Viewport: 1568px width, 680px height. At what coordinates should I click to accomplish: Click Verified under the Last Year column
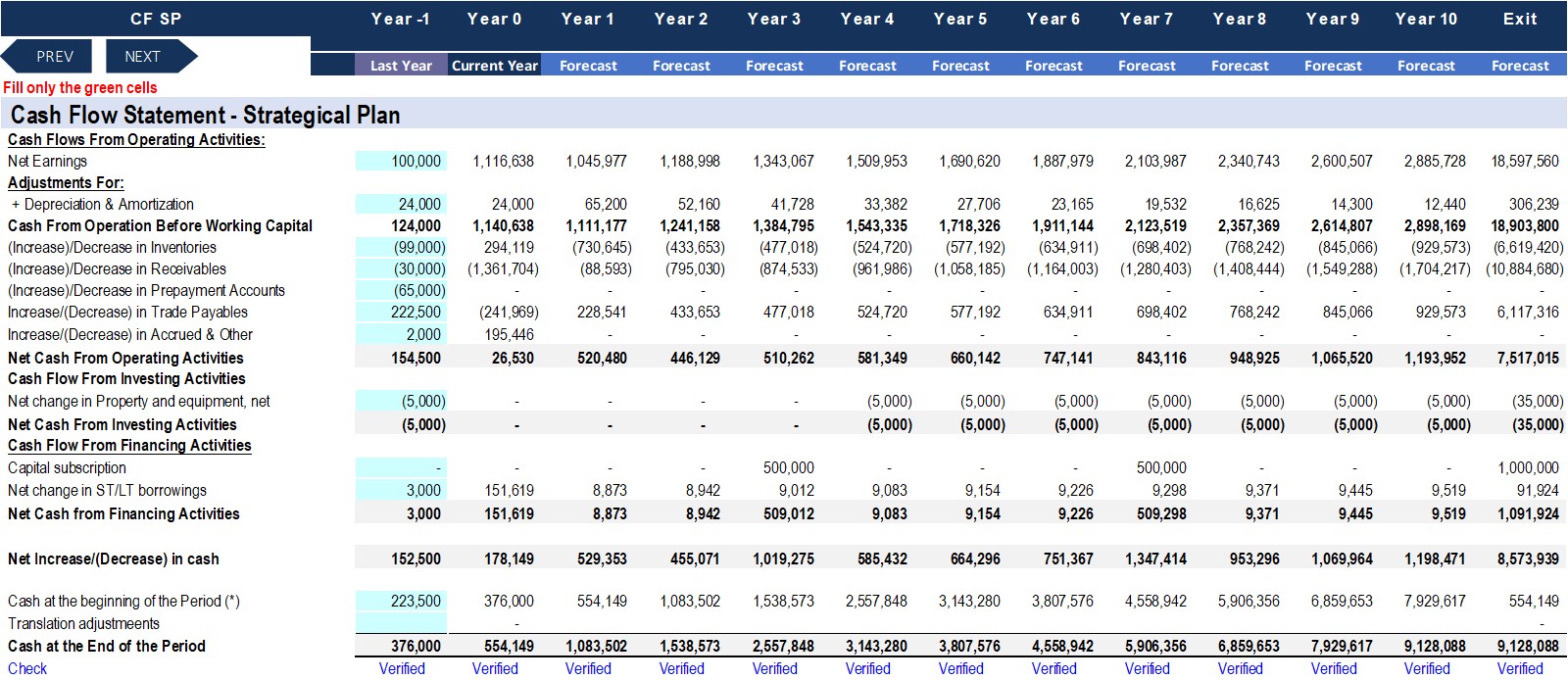pos(402,668)
